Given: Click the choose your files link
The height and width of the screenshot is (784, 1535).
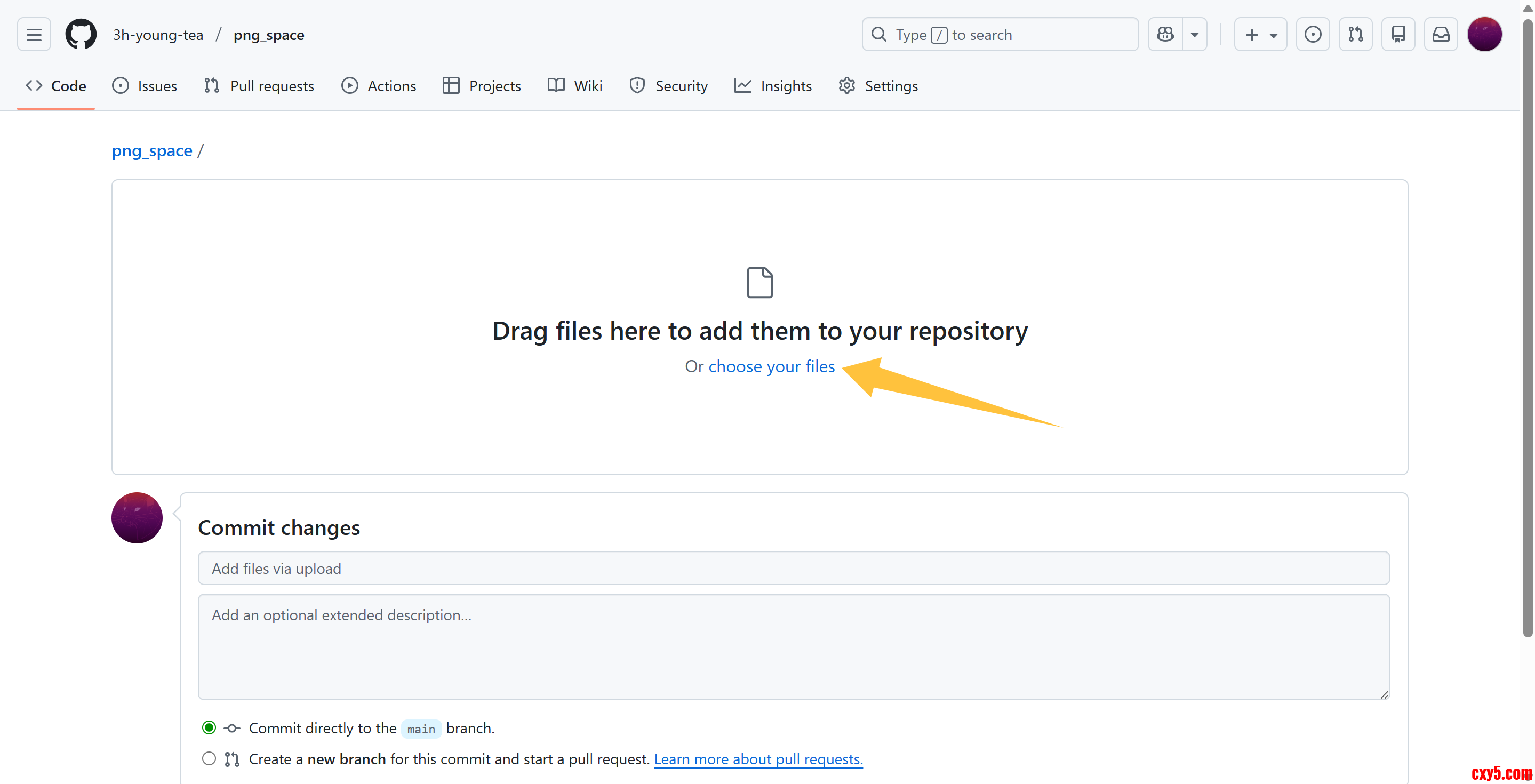Looking at the screenshot, I should point(771,366).
